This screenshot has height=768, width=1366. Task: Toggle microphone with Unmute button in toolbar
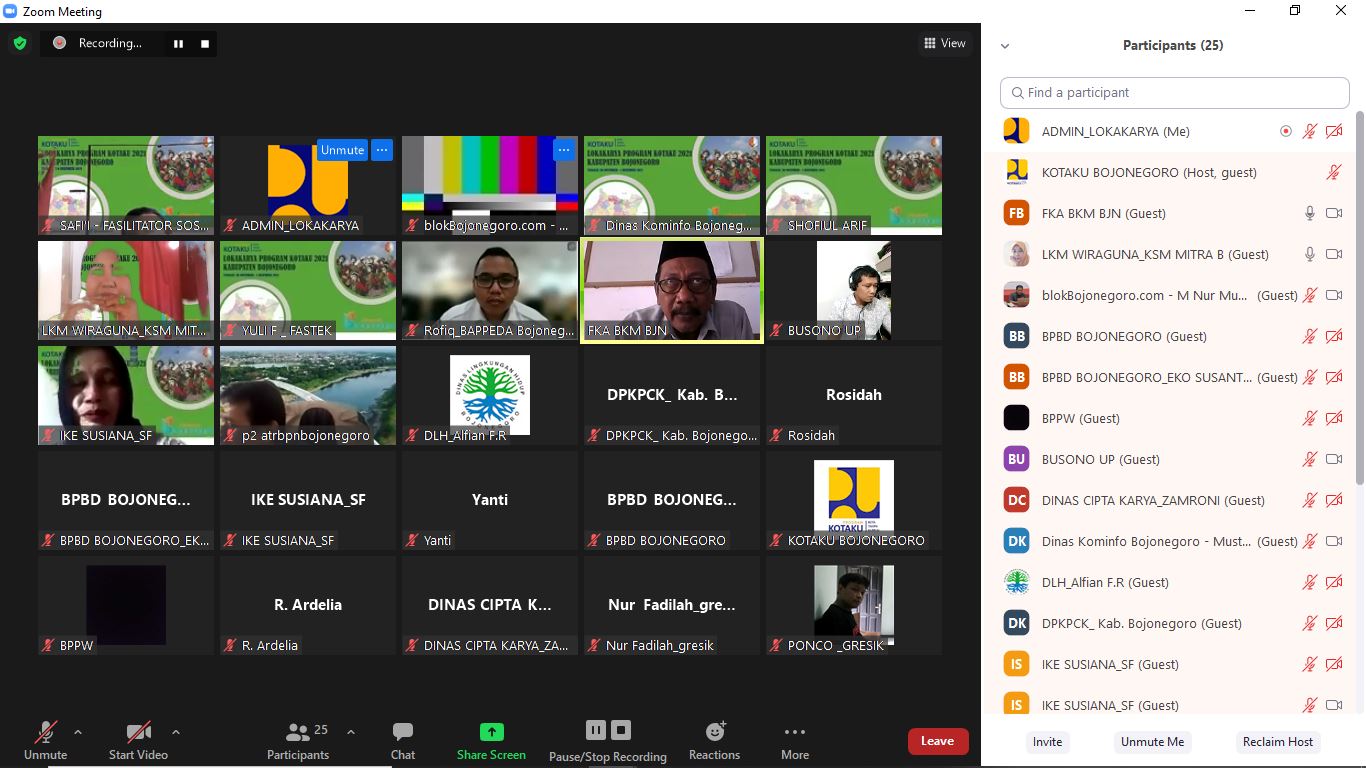point(45,732)
